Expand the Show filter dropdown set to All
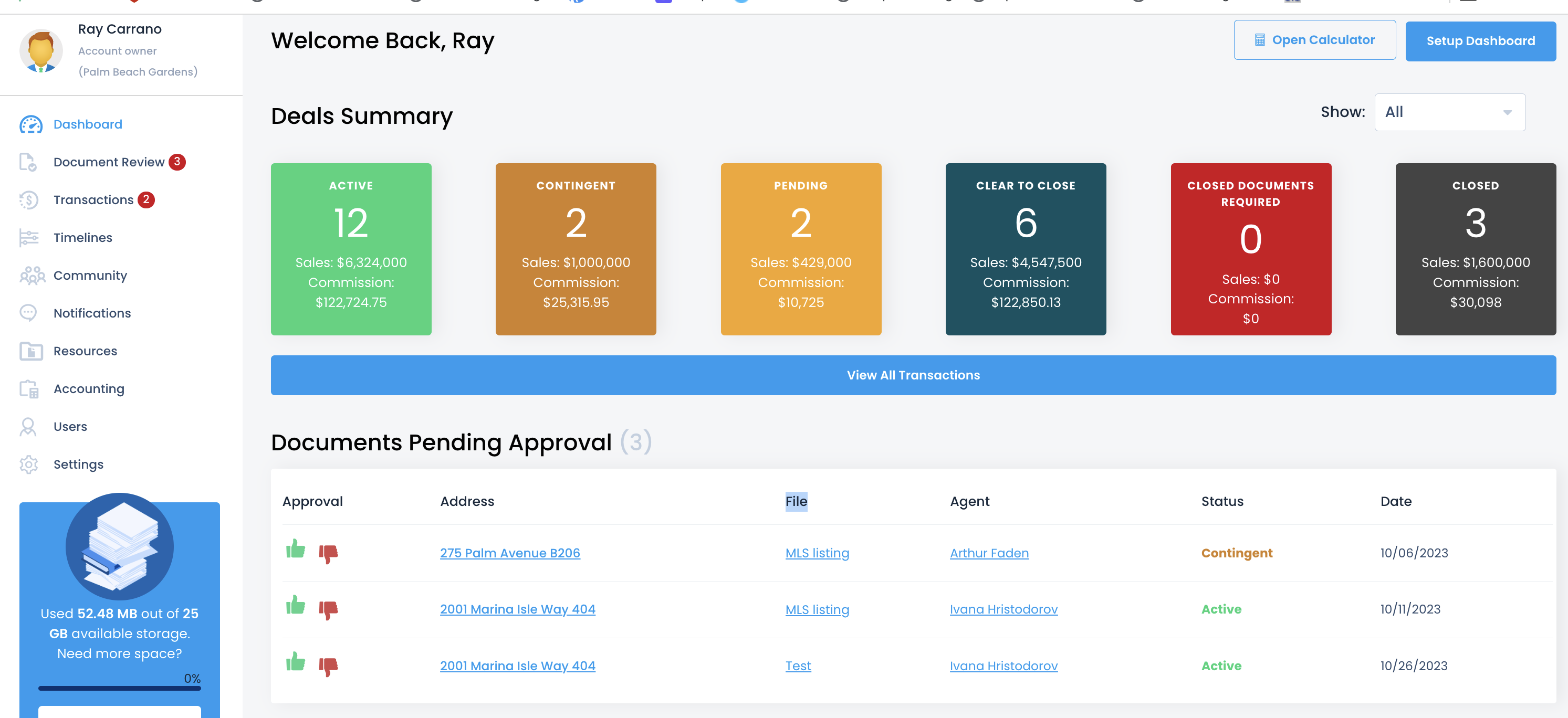 point(1450,112)
